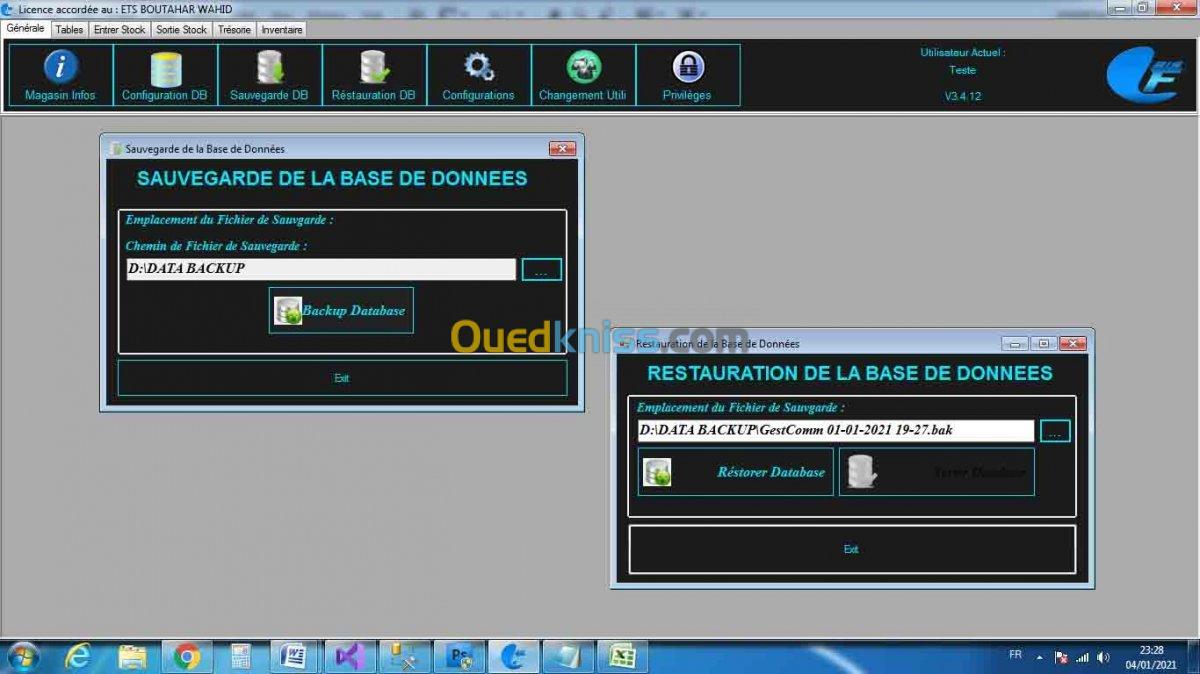Image resolution: width=1200 pixels, height=674 pixels.
Task: Click the Action Center flag icon
Action: 1062,657
